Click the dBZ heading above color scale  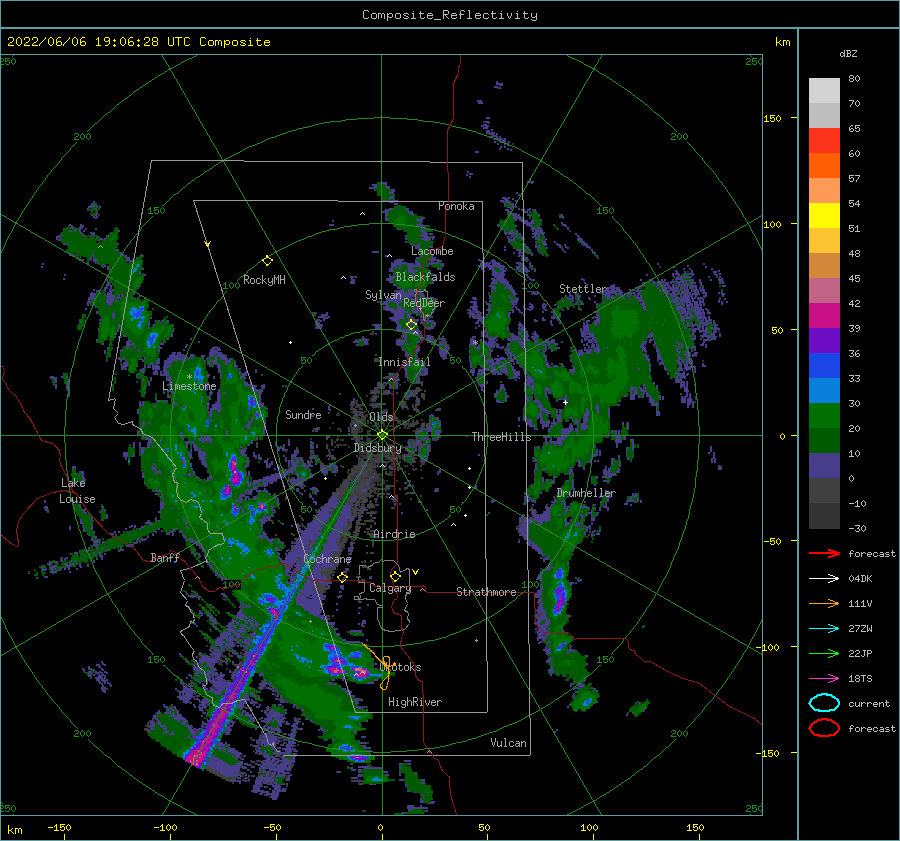(848, 53)
